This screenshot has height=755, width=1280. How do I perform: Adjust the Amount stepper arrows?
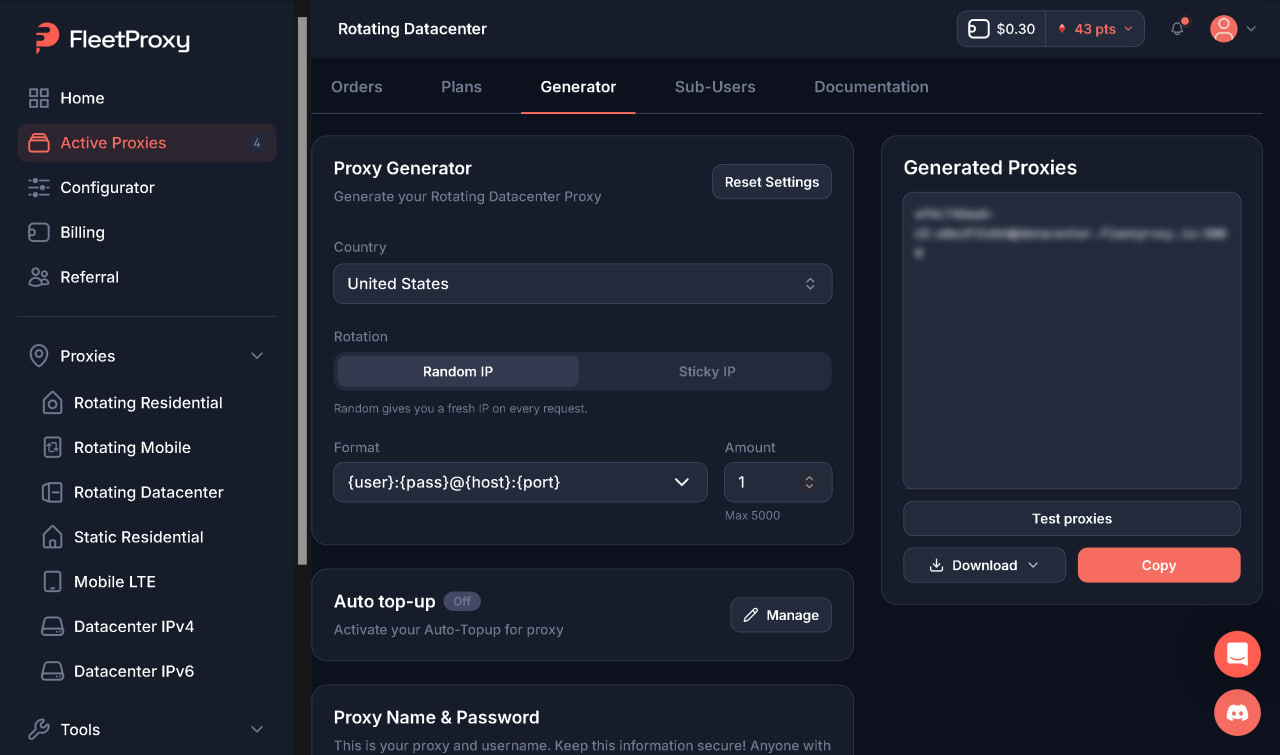(x=810, y=482)
